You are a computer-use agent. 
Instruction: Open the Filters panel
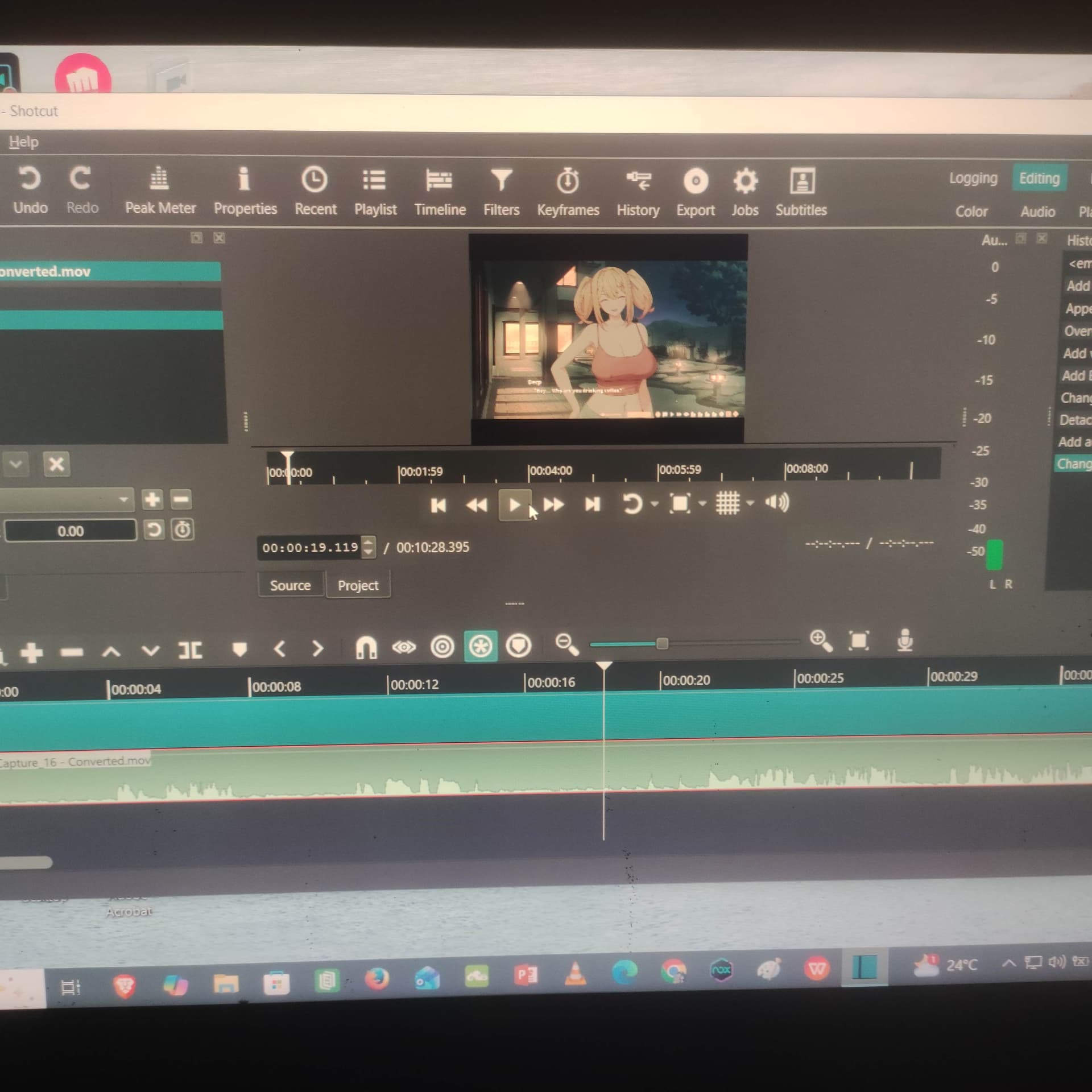click(x=501, y=192)
